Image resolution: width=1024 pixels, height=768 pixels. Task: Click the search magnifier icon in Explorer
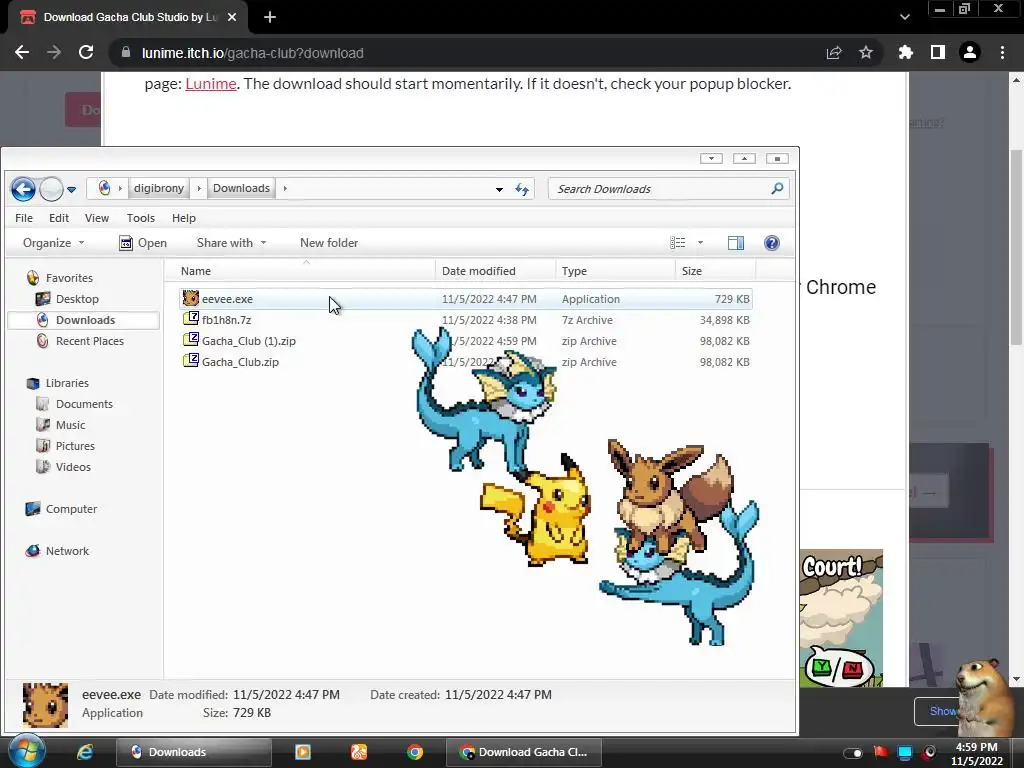click(777, 189)
